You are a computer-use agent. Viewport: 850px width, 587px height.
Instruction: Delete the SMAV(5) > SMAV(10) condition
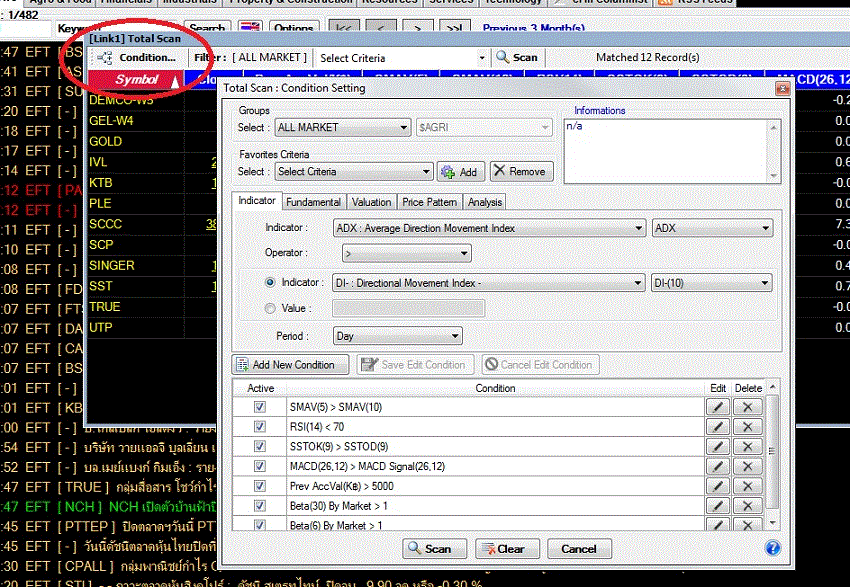(748, 407)
